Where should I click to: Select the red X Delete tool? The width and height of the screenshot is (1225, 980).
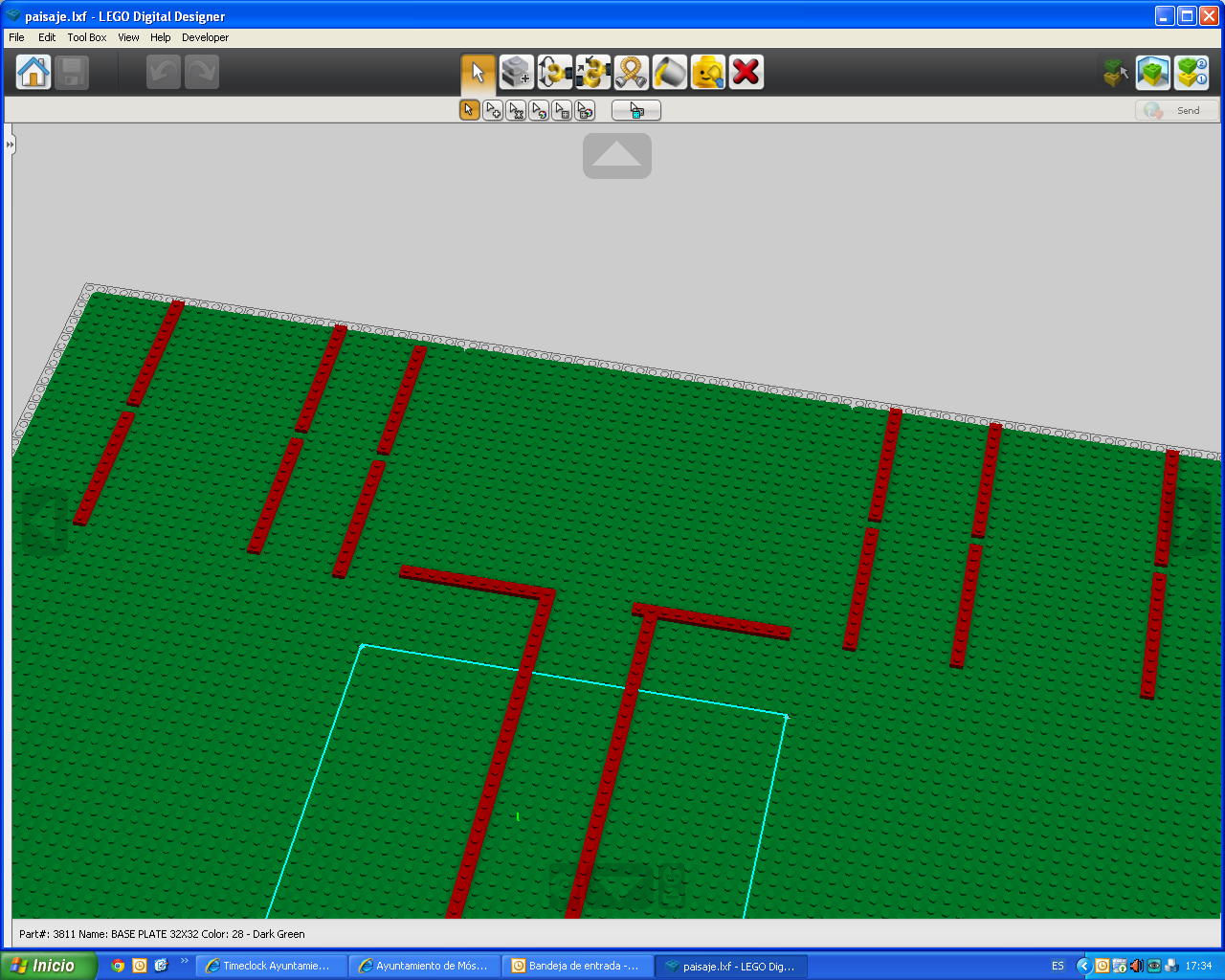pyautogui.click(x=746, y=72)
